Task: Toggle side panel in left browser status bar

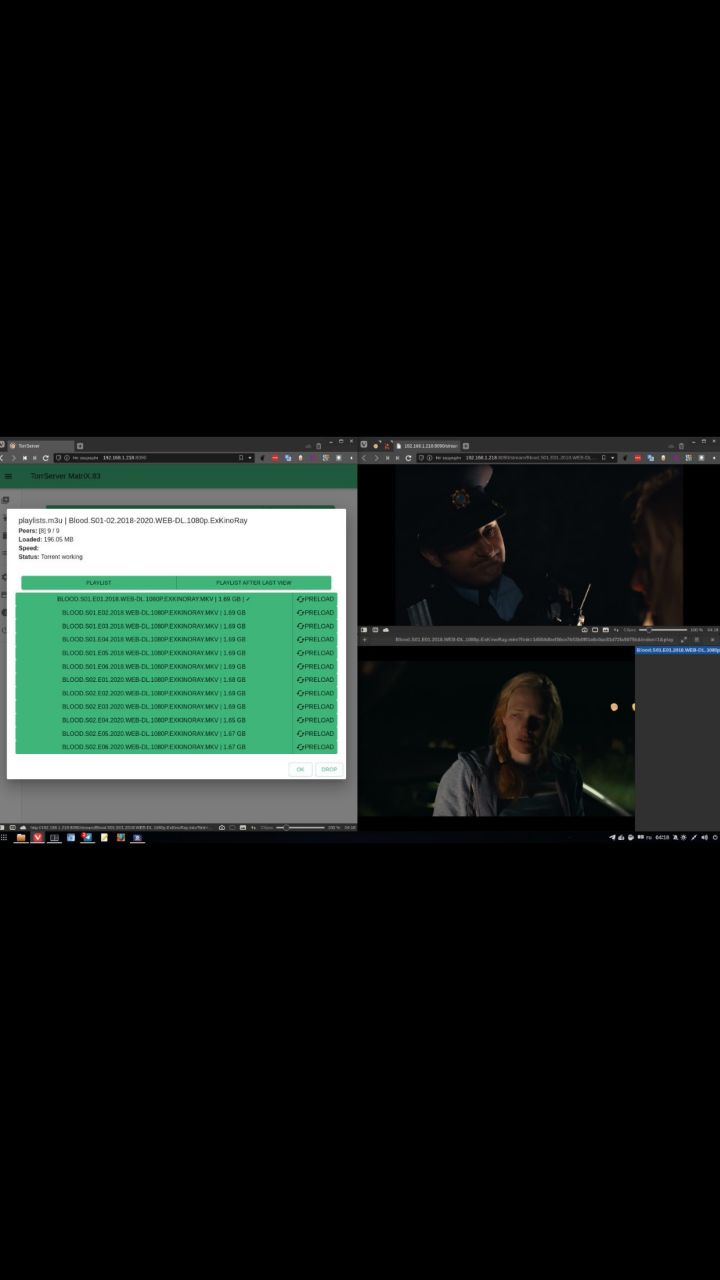Action: pyautogui.click(x=3, y=827)
